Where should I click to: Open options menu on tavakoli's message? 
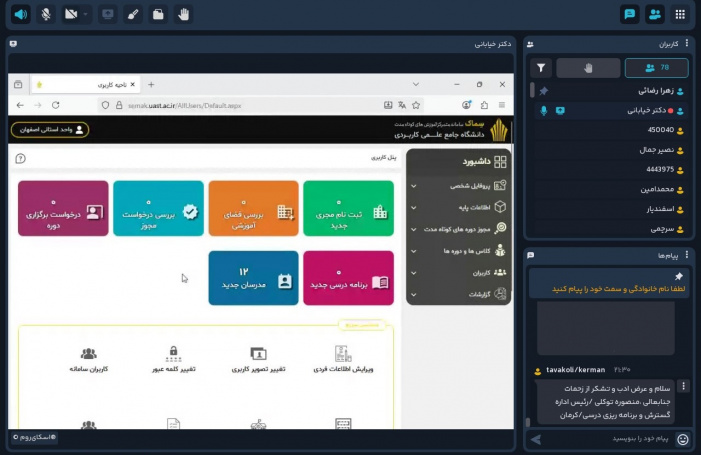(x=684, y=386)
